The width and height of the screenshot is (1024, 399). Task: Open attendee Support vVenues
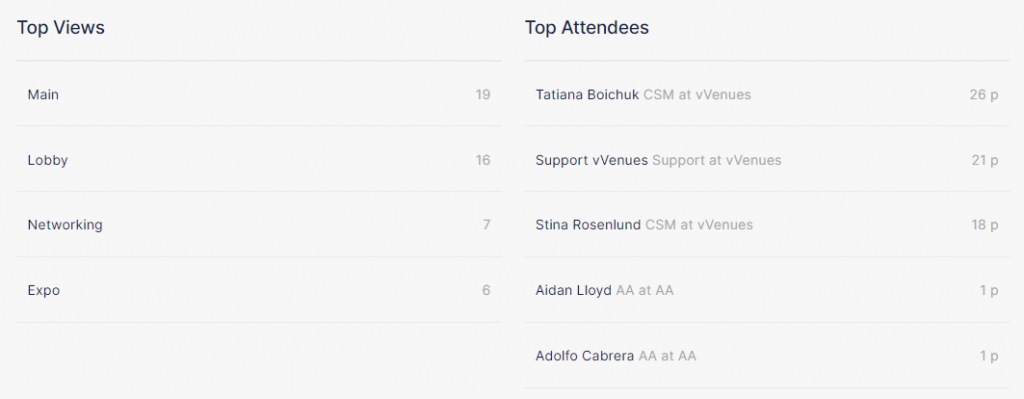(x=767, y=159)
